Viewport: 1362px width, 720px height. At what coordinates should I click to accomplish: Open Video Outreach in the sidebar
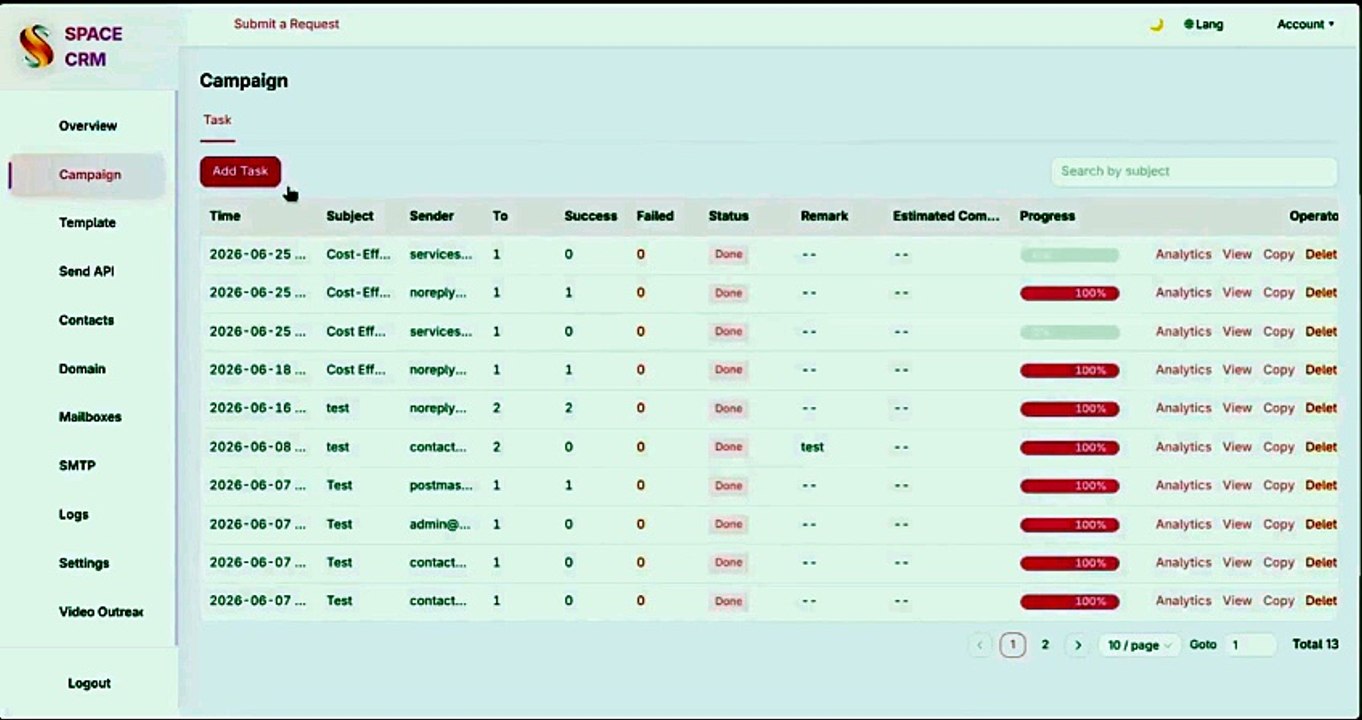(101, 611)
